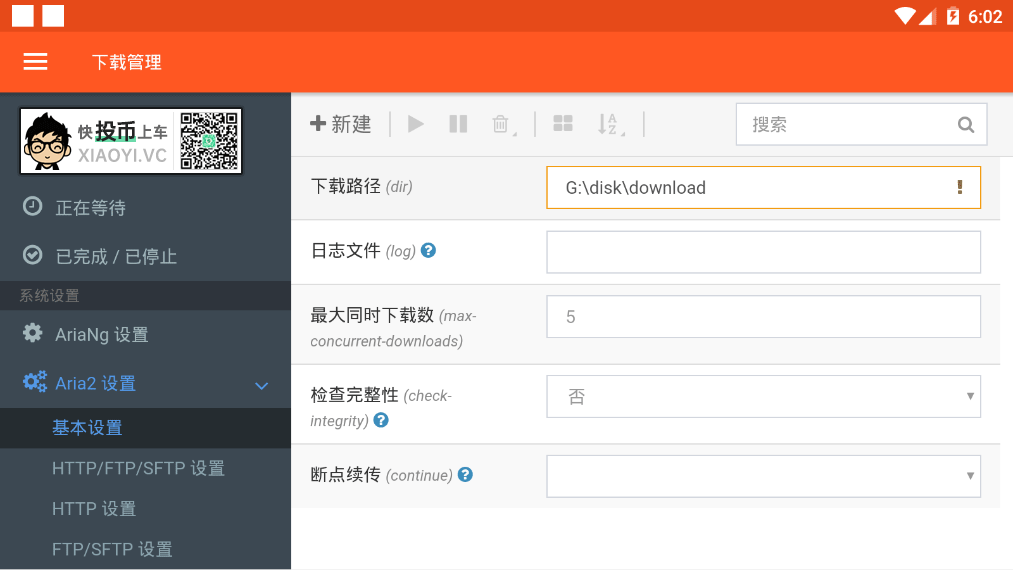Screen dimensions: 1013x570
Task: Open the A-Z sort order icon
Action: 610,124
